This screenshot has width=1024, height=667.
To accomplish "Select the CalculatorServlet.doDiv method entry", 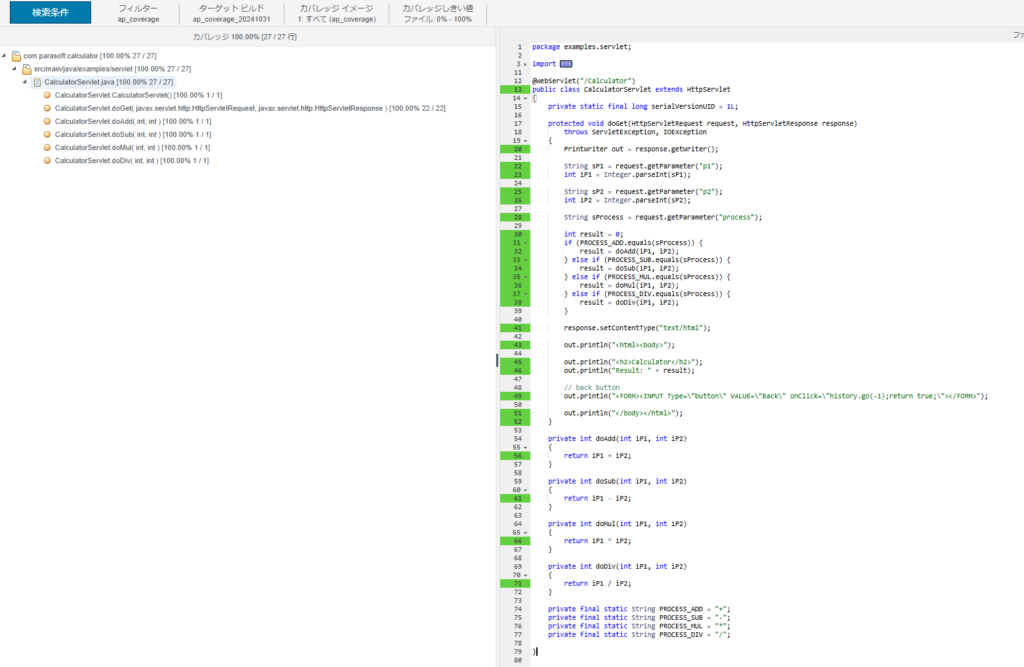I will (x=132, y=160).
